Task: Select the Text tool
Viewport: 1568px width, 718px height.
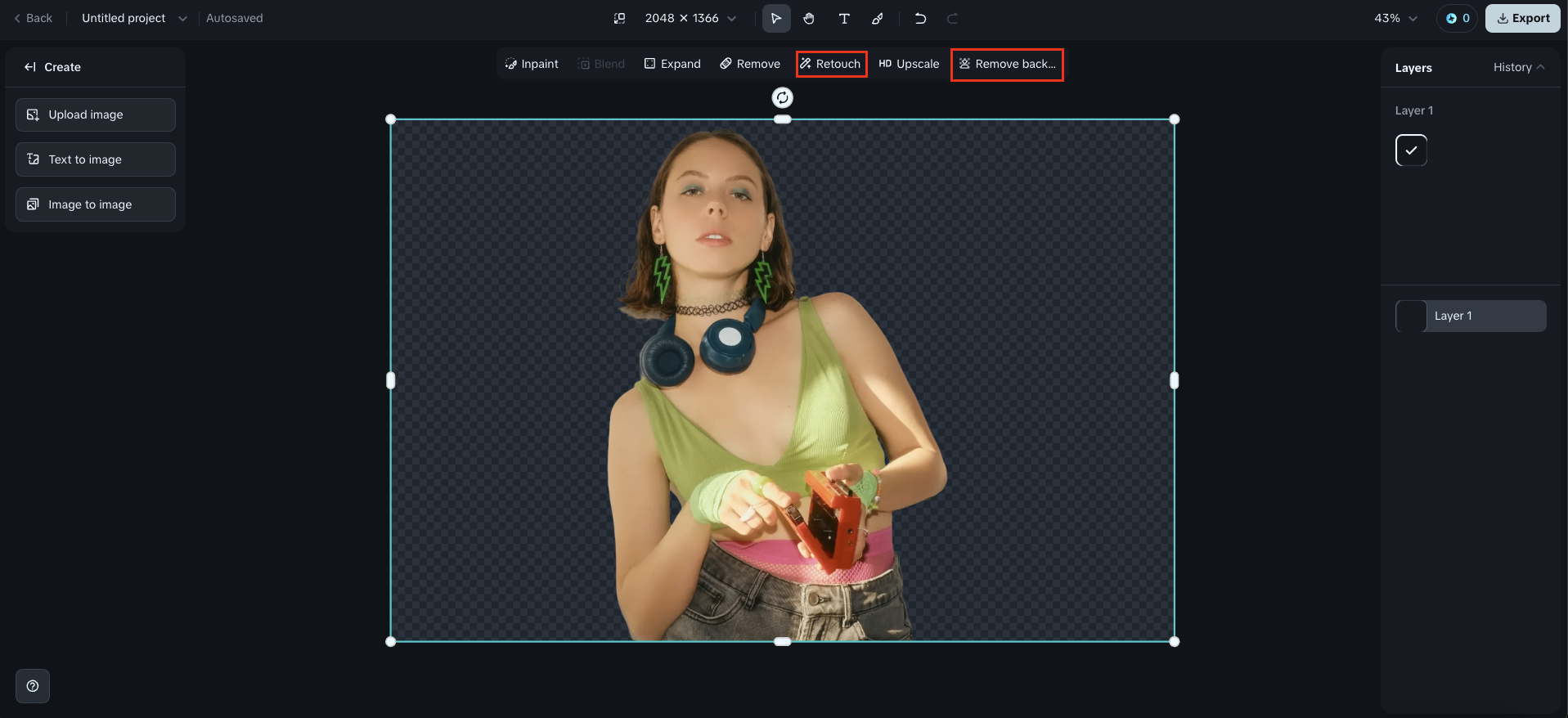Action: (x=844, y=18)
